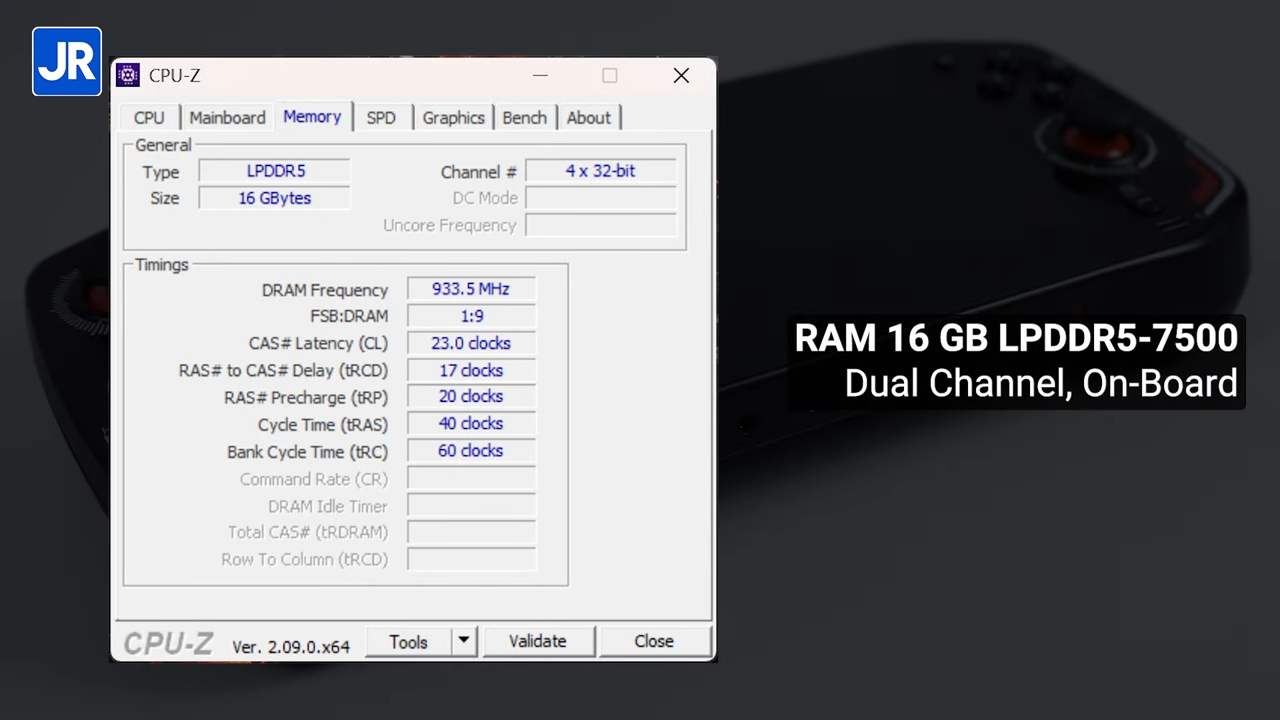This screenshot has height=720, width=1280.
Task: Click the Size field showing 16 GBytes
Action: click(x=275, y=198)
